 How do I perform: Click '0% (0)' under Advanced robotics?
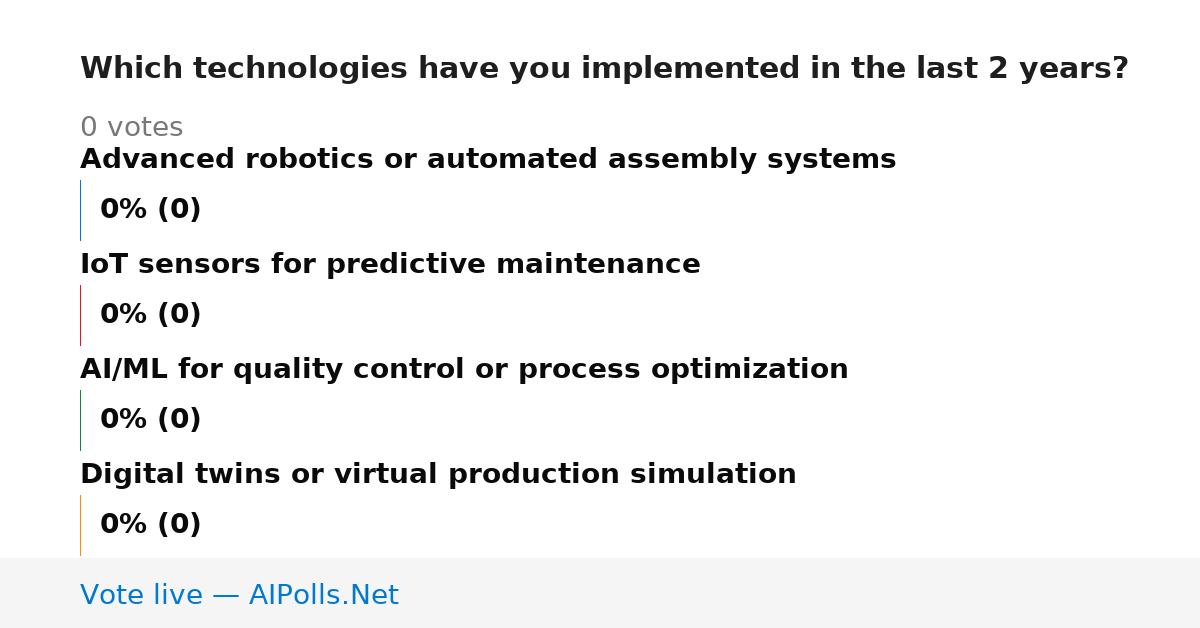[x=150, y=210]
